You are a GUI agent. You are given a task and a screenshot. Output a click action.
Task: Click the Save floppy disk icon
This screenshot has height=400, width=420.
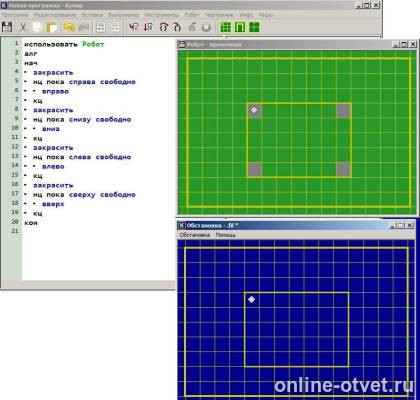(7, 27)
